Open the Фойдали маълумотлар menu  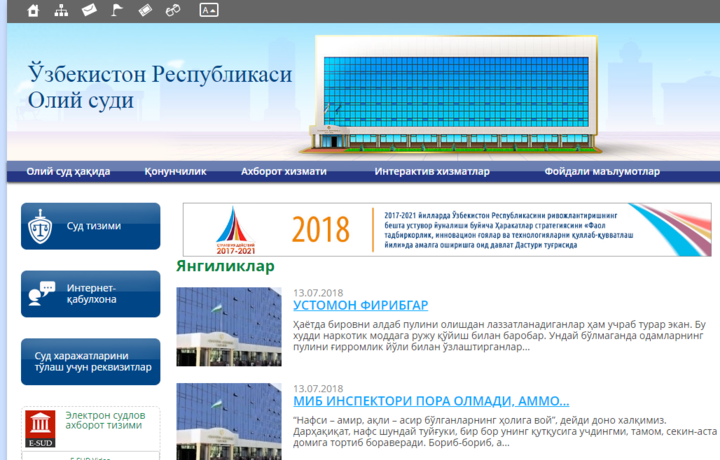tap(602, 172)
